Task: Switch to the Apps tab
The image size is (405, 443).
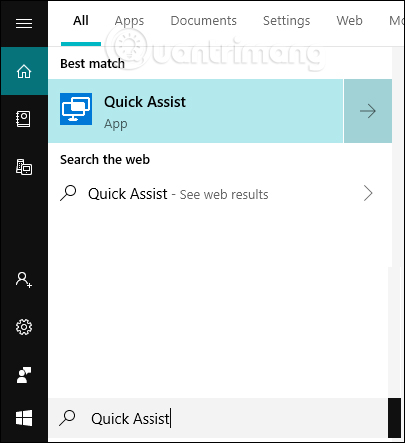Action: coord(129,21)
